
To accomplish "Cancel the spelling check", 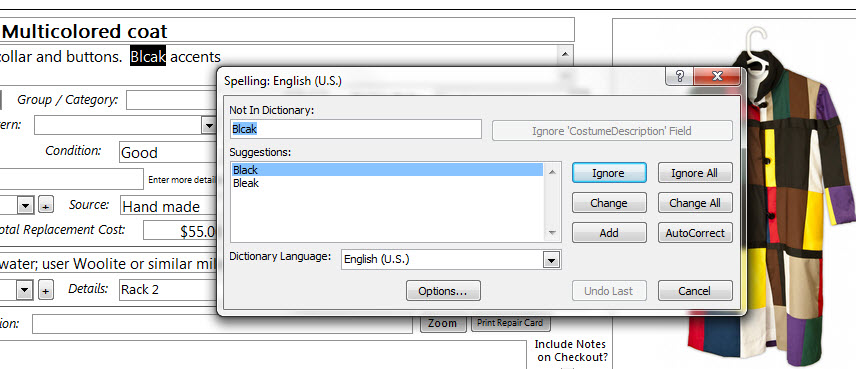I will 695,291.
